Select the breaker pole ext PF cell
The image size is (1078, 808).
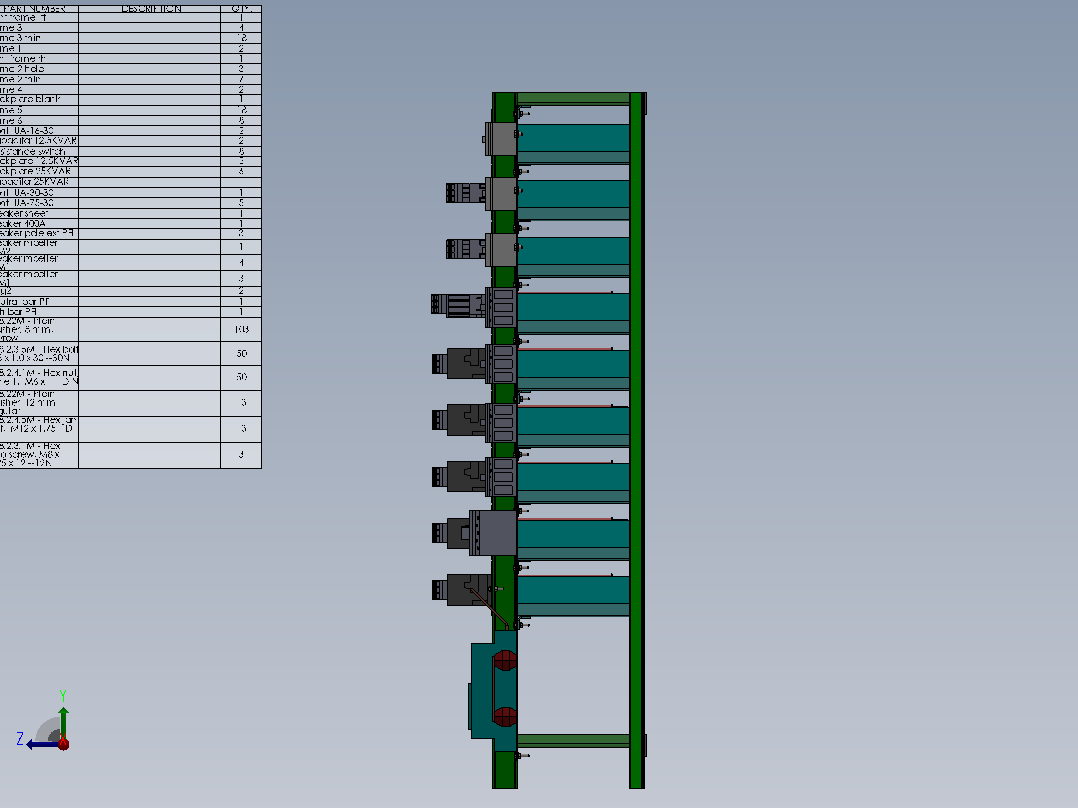pos(39,233)
